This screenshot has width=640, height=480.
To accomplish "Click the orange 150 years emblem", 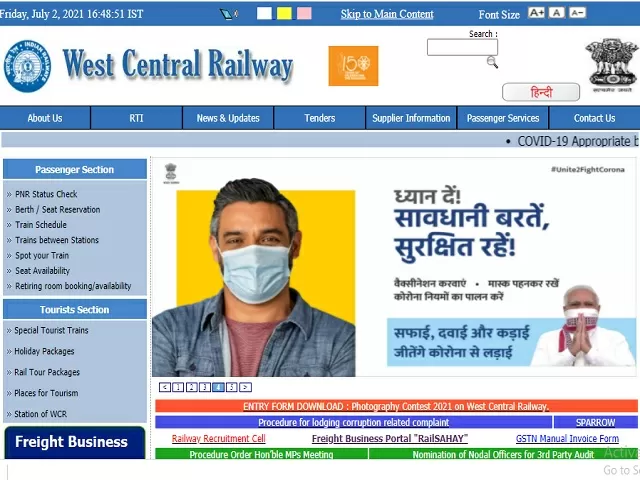I will pos(353,66).
